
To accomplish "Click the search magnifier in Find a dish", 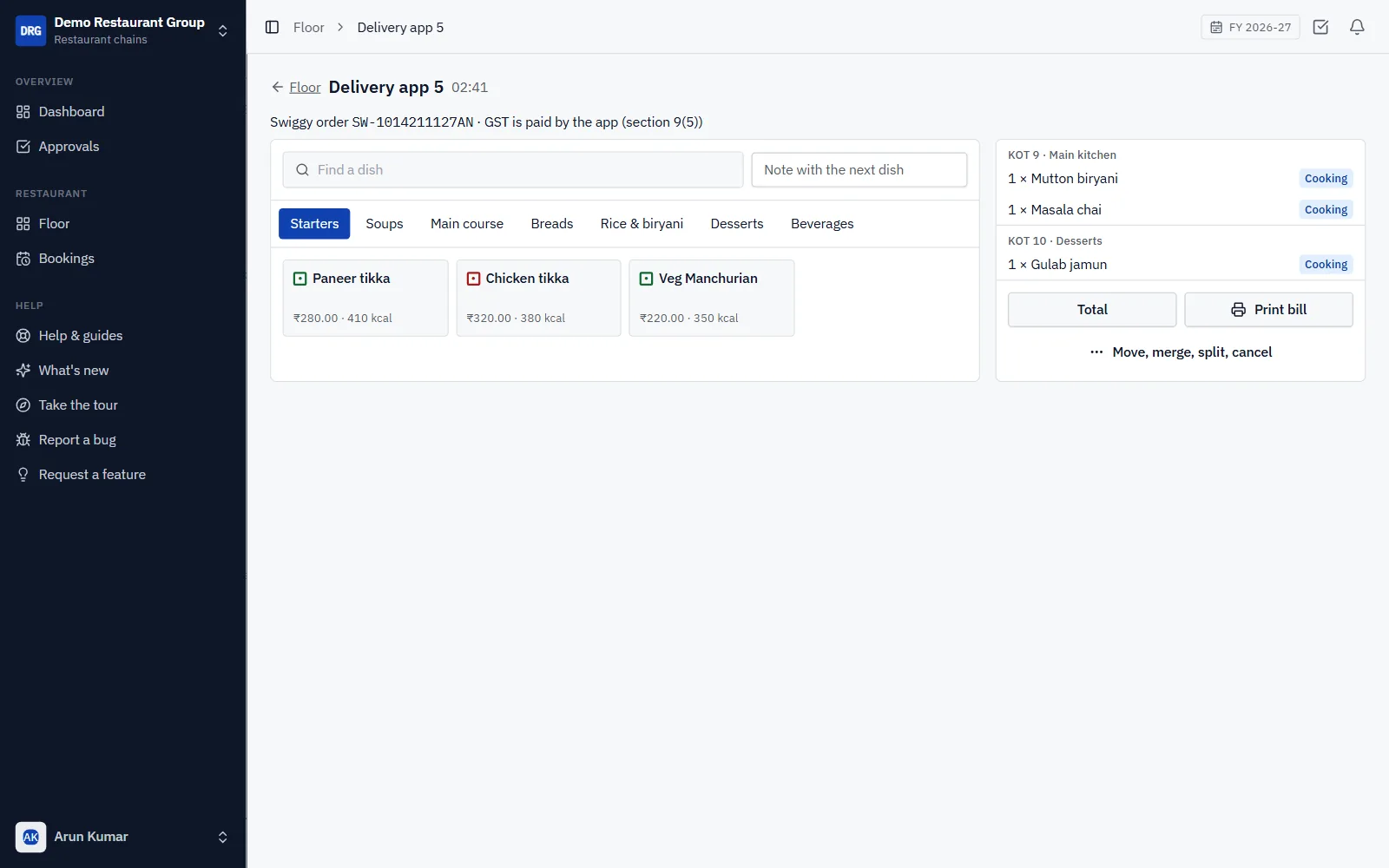I will [302, 170].
